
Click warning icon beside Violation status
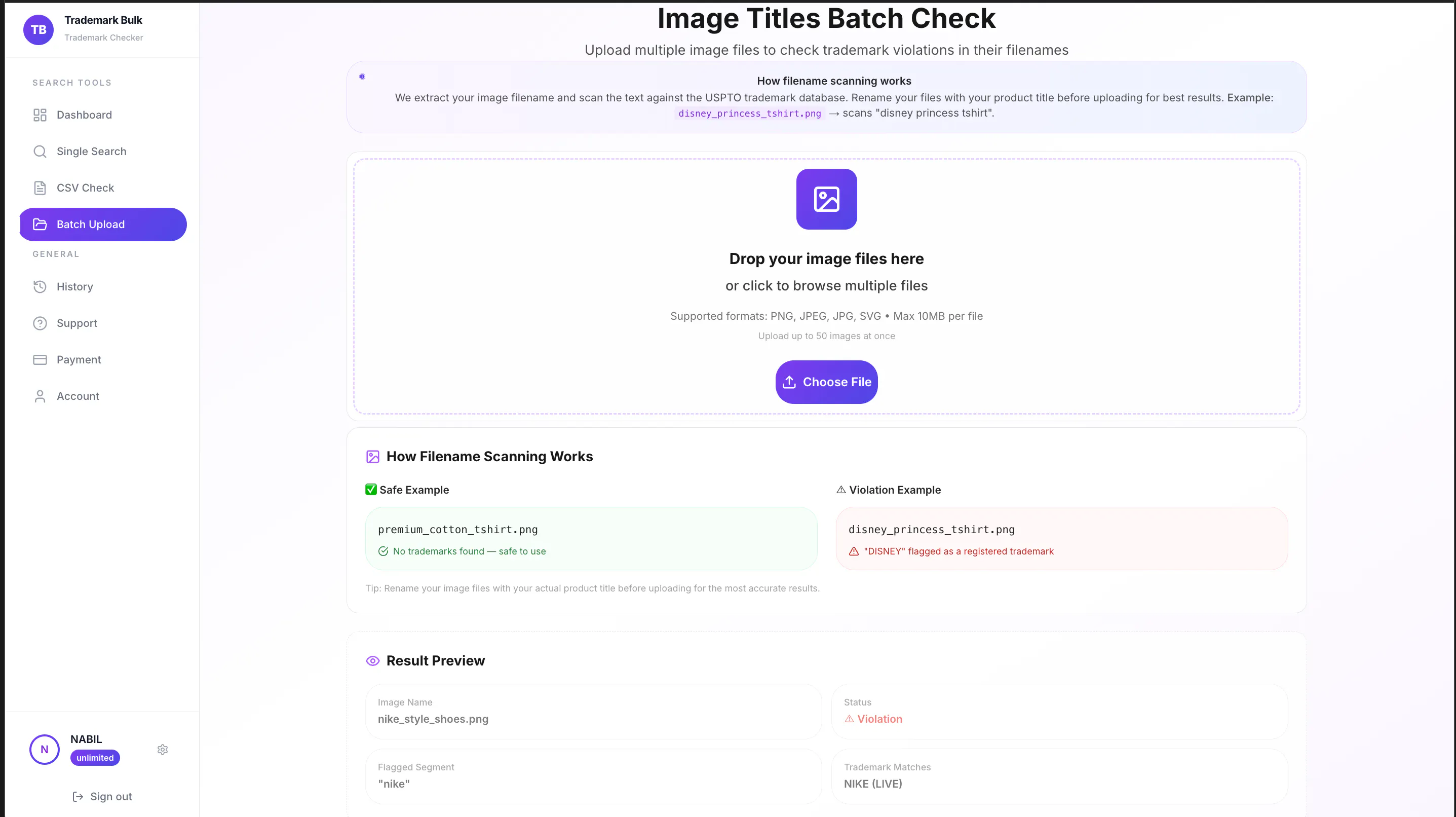[849, 719]
